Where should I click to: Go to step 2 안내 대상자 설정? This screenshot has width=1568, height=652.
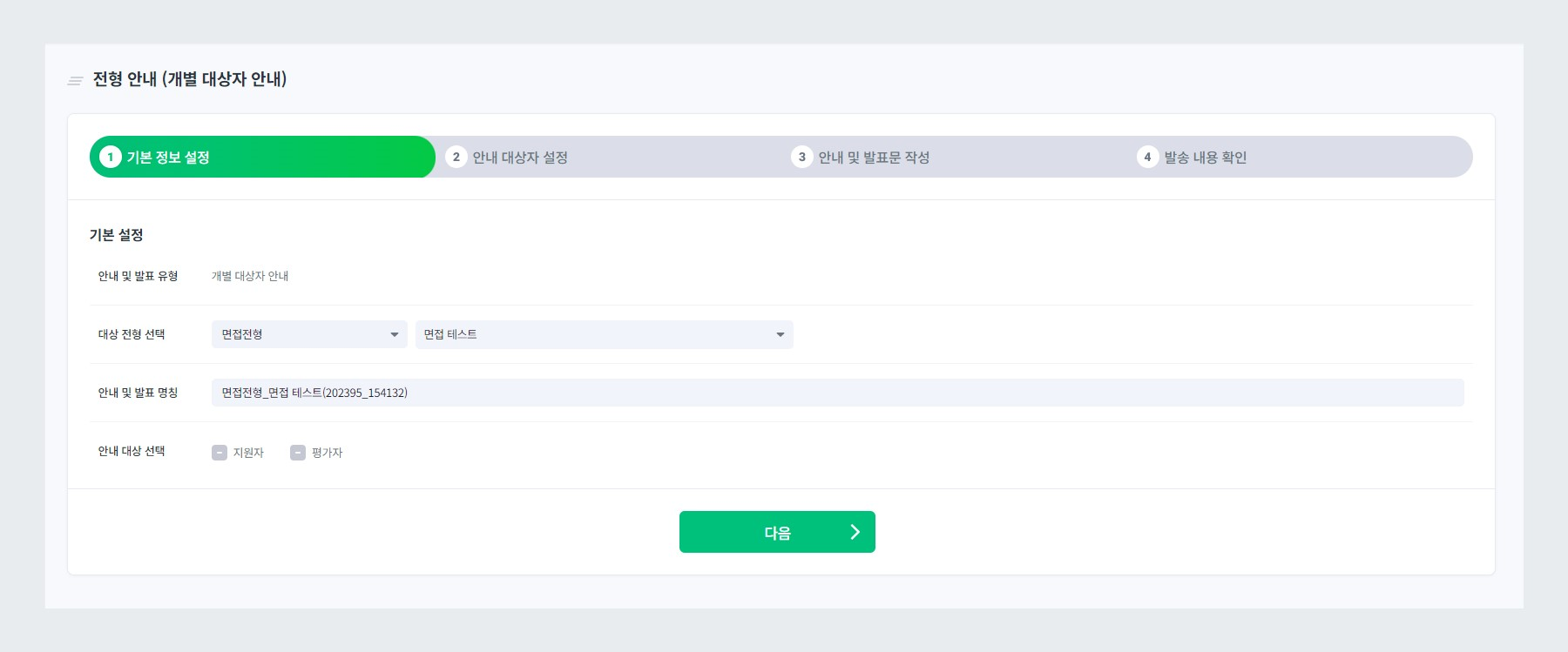pos(507,158)
